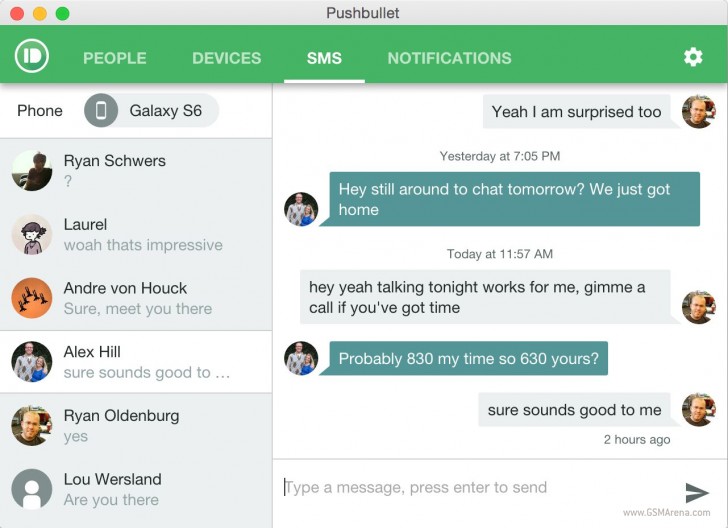The height and width of the screenshot is (528, 728).
Task: Open the settings gear icon
Action: pos(693,58)
